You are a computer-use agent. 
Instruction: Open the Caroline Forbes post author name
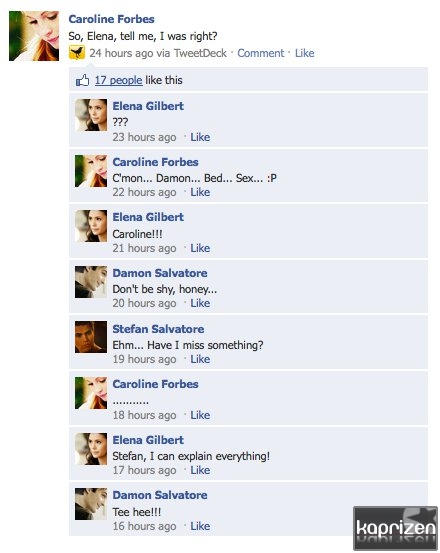(111, 19)
